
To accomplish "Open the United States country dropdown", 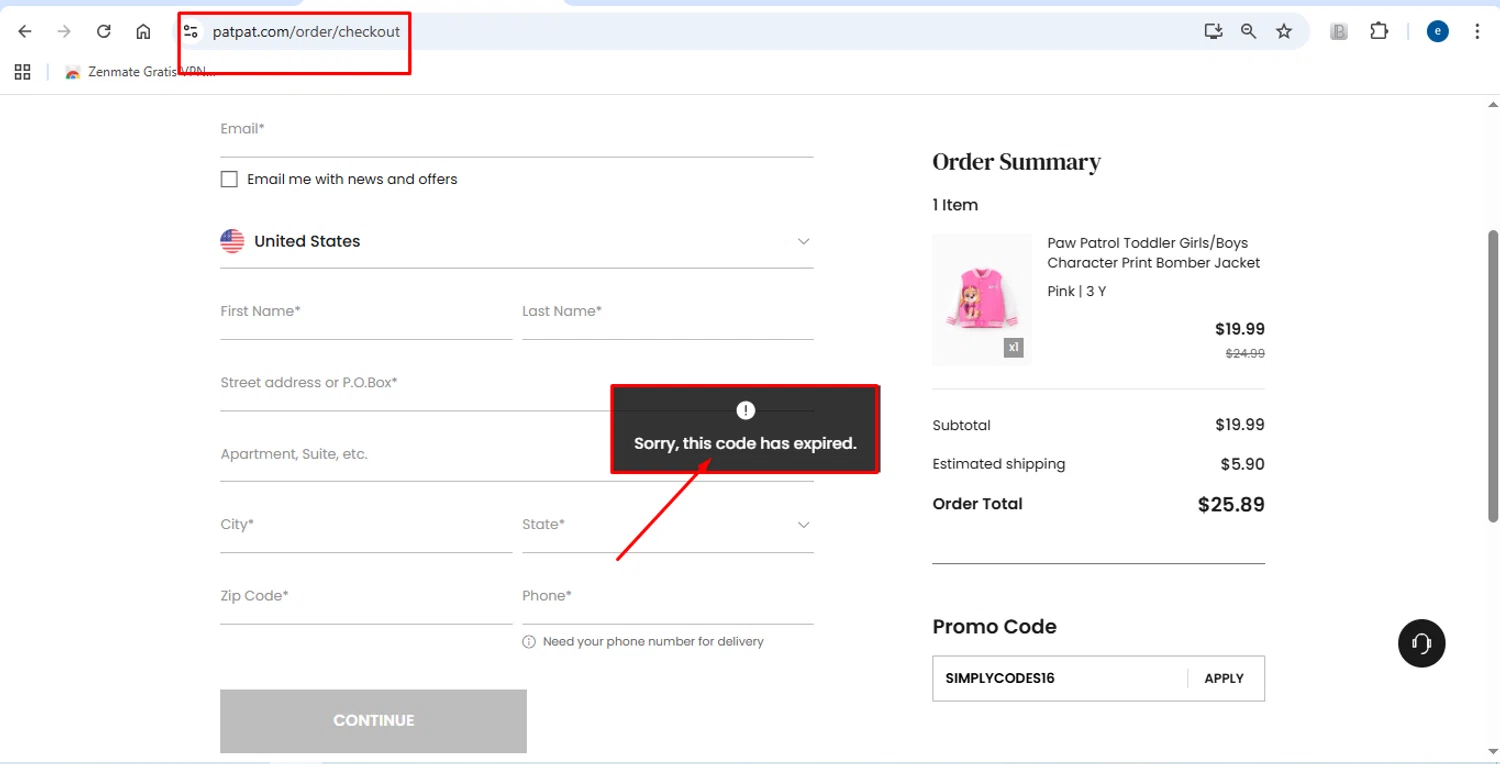I will [517, 241].
